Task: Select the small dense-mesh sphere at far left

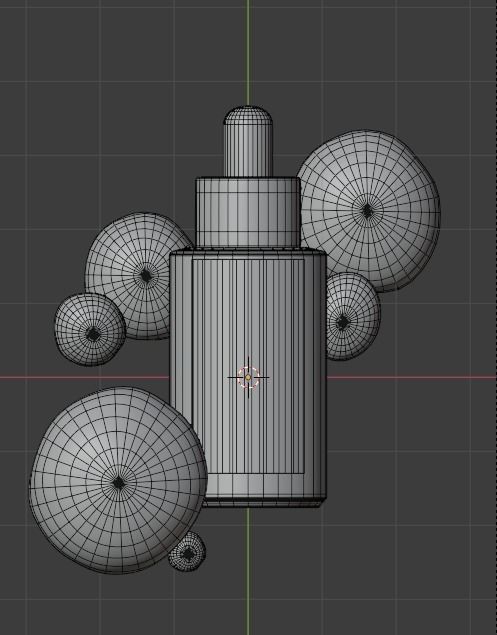Action: (90, 330)
